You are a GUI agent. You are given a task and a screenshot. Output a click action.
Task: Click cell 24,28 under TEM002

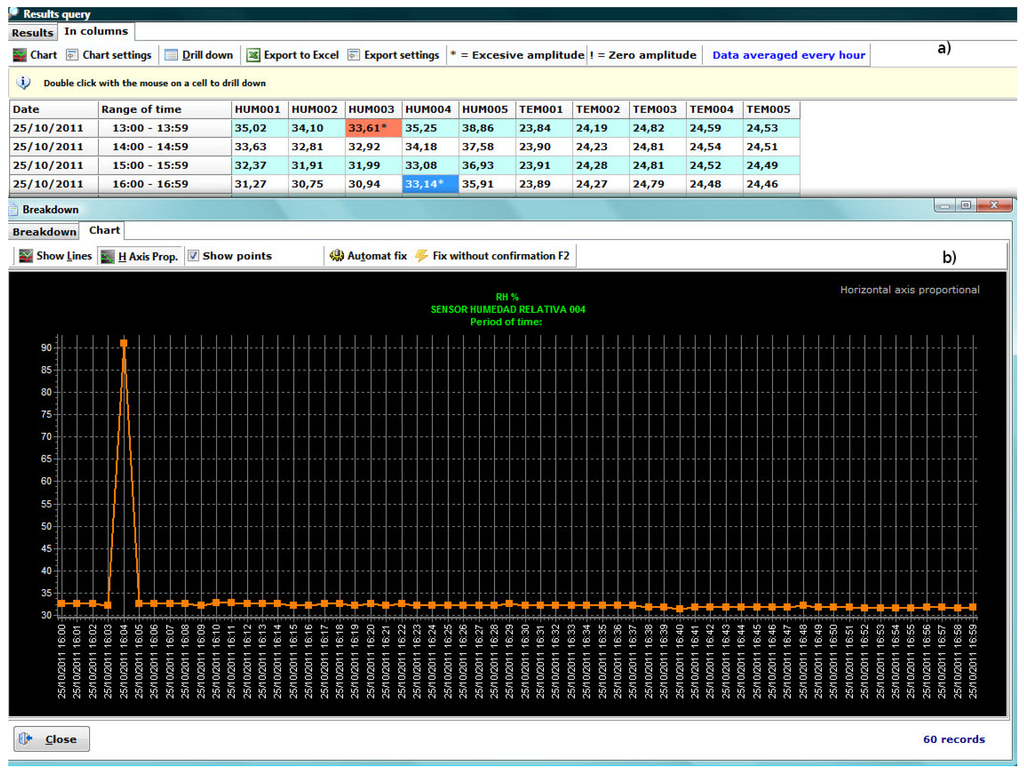coord(601,165)
